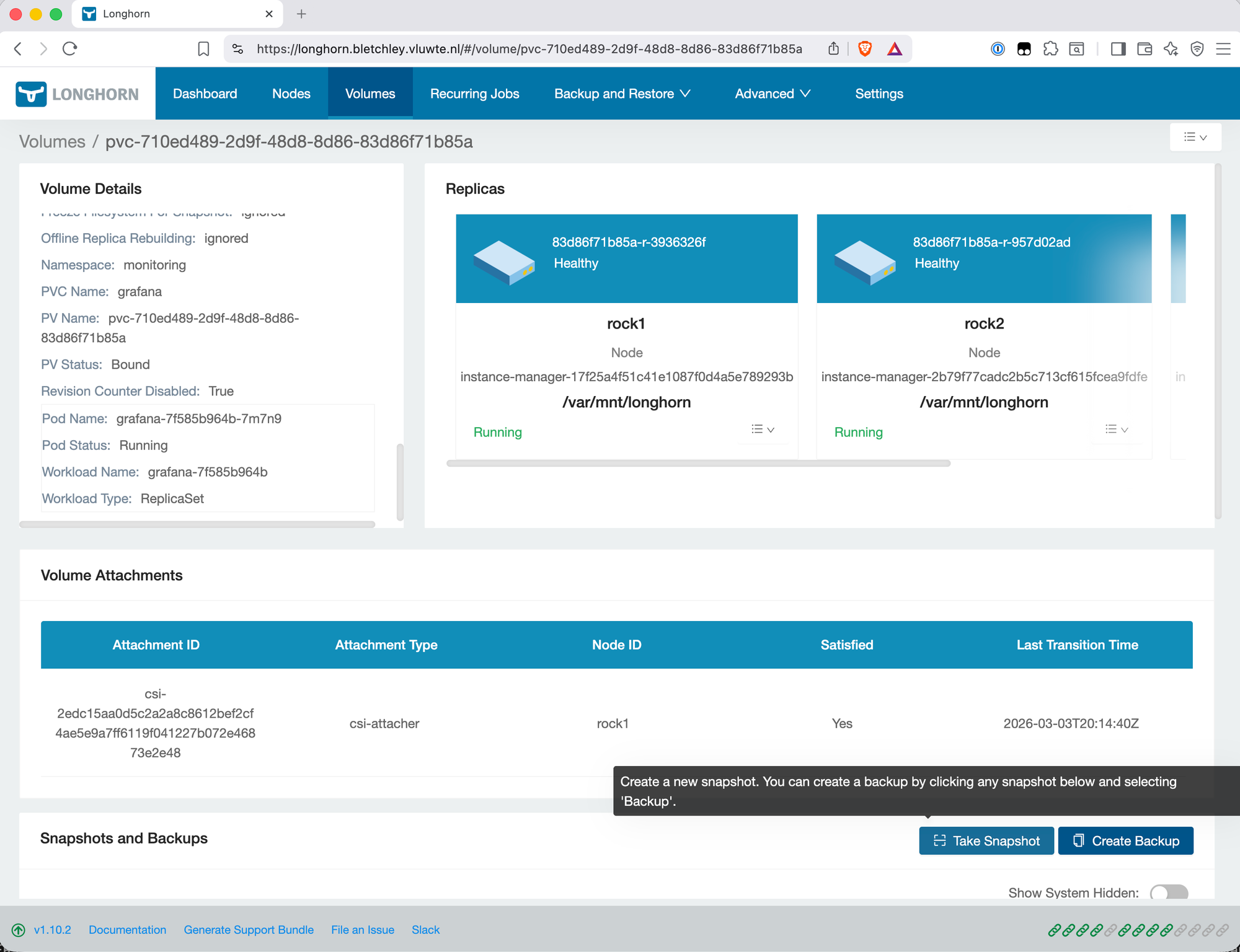Click the Brave Shields lion icon
Image resolution: width=1240 pixels, height=952 pixels.
point(865,49)
